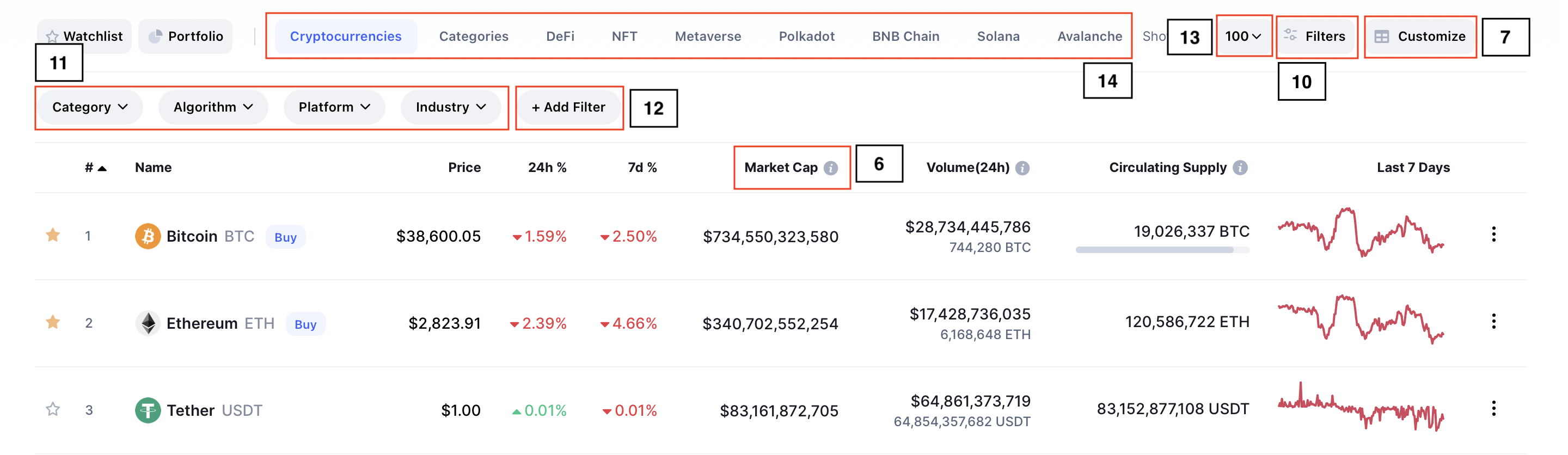Open the Tether name link
This screenshot has height=455, width=1568.
click(191, 410)
